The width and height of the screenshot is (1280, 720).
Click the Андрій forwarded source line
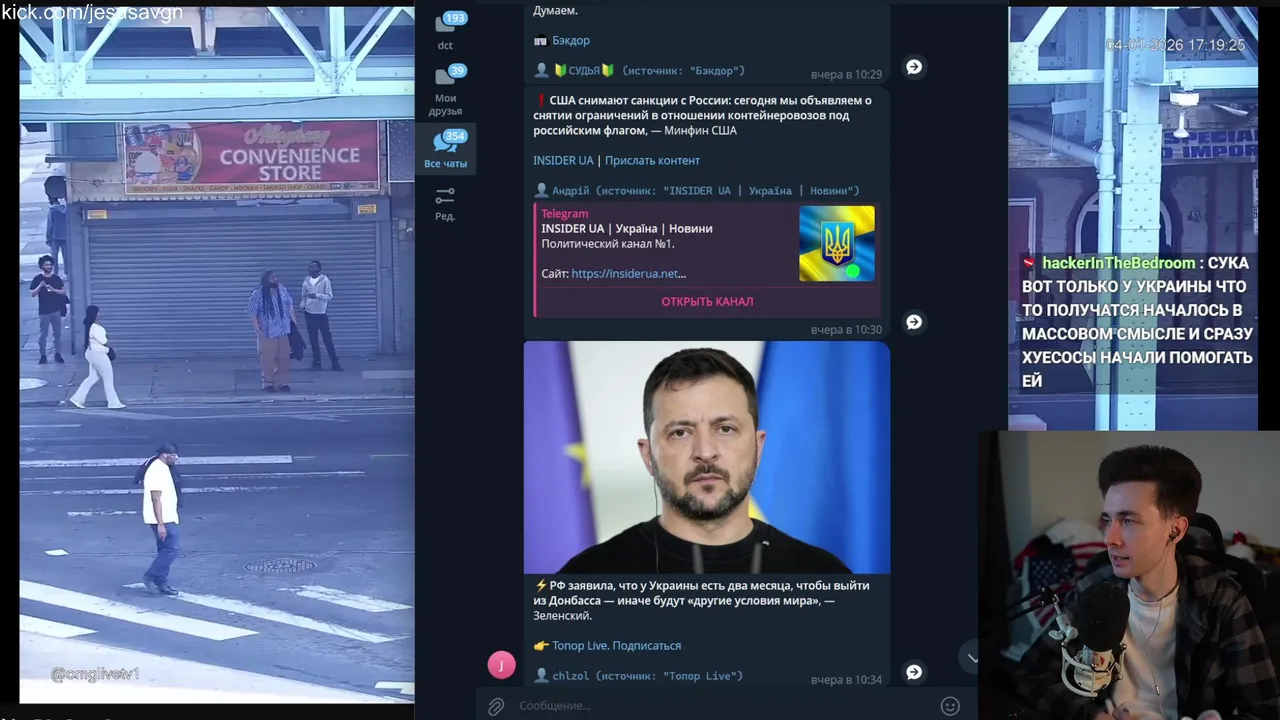click(697, 191)
